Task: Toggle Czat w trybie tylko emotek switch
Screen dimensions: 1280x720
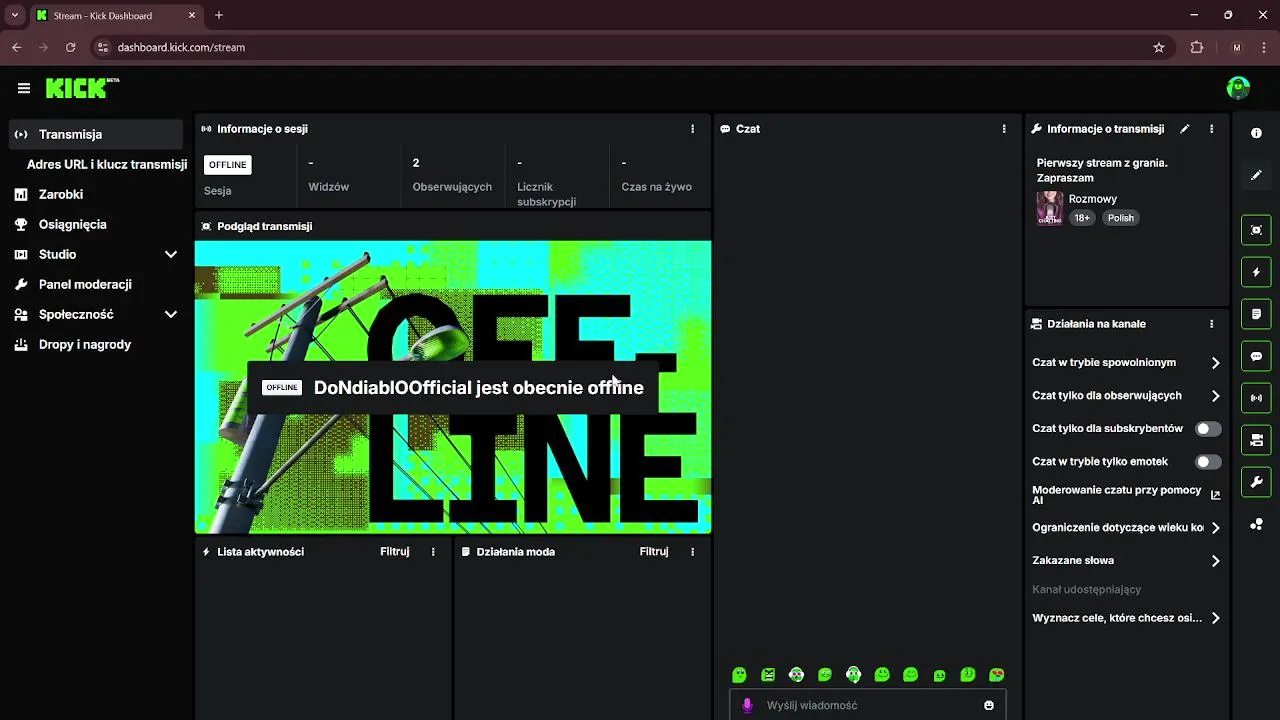Action: coord(1208,462)
